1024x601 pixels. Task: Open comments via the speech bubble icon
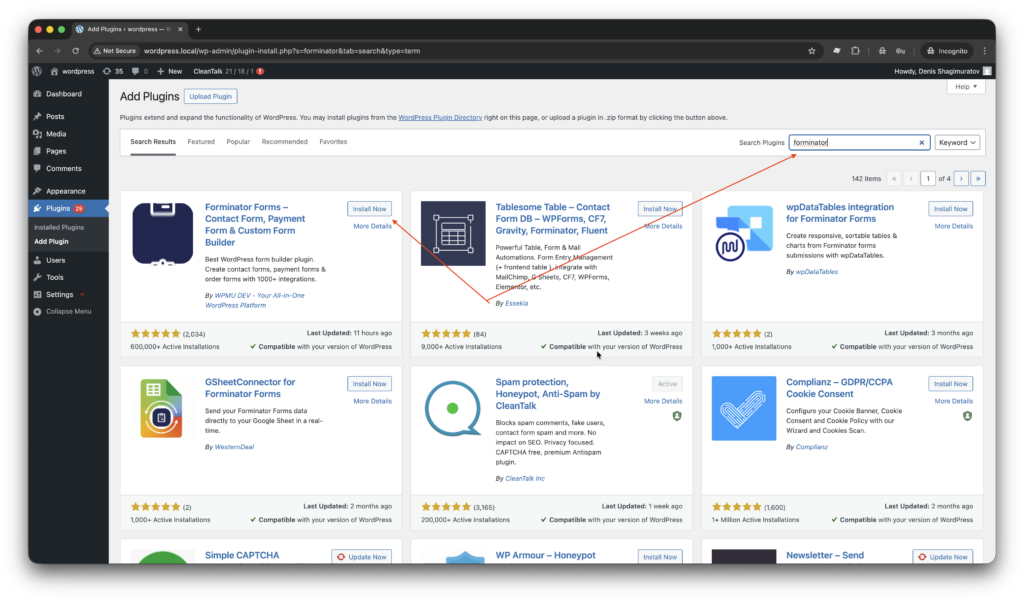[x=137, y=71]
